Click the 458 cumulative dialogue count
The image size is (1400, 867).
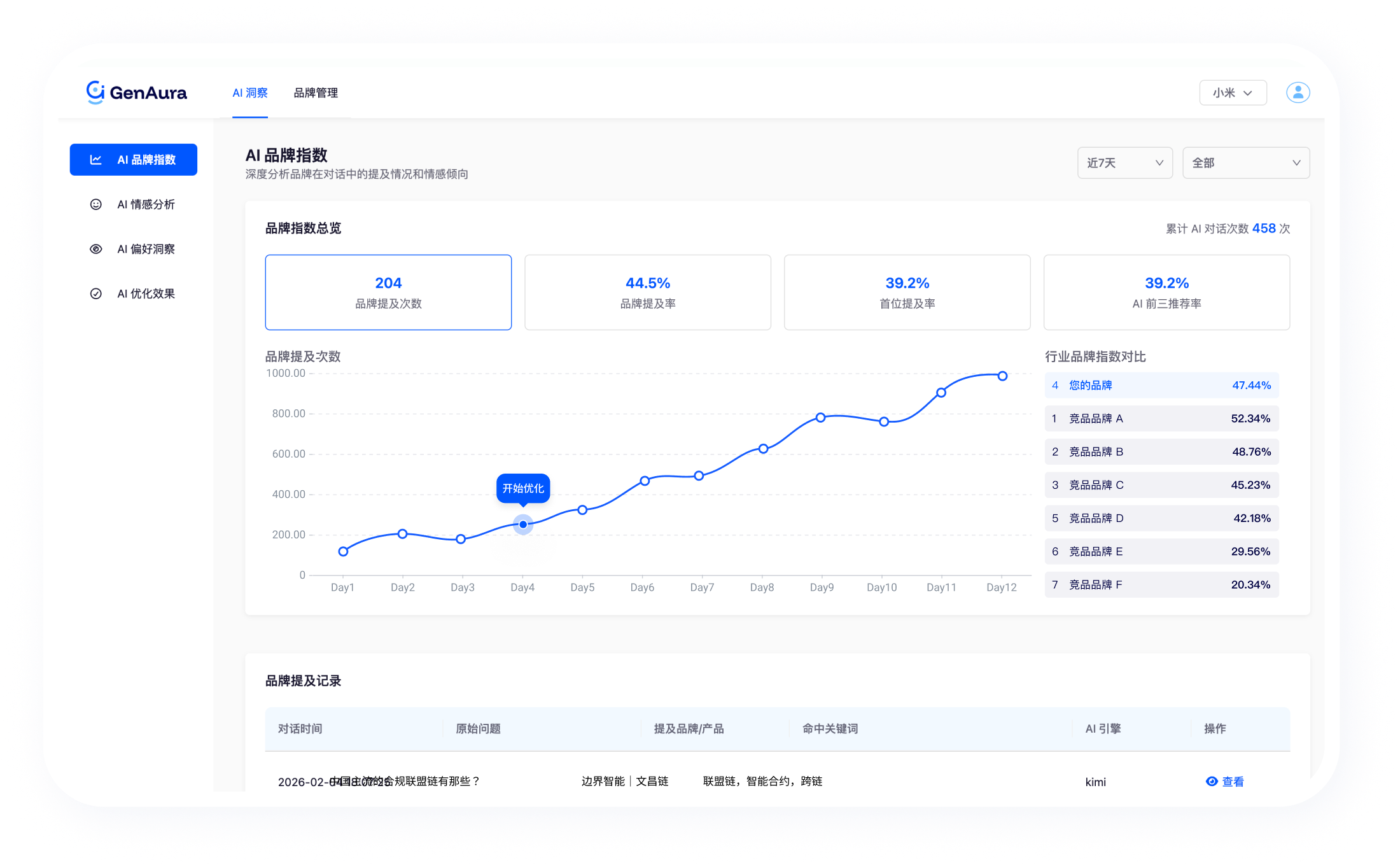(1264, 228)
